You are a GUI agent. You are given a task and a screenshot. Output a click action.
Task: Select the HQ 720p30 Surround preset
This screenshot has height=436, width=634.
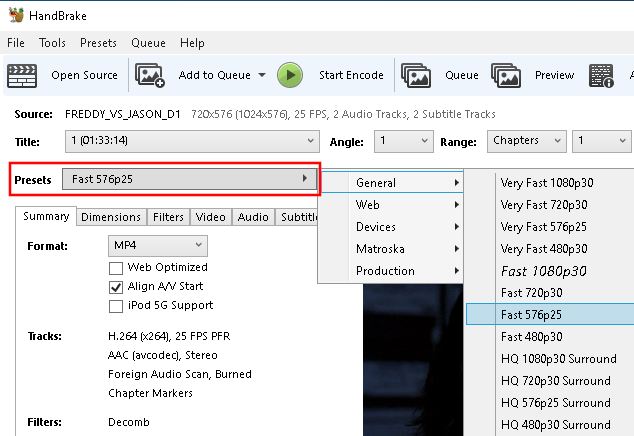pos(550,381)
